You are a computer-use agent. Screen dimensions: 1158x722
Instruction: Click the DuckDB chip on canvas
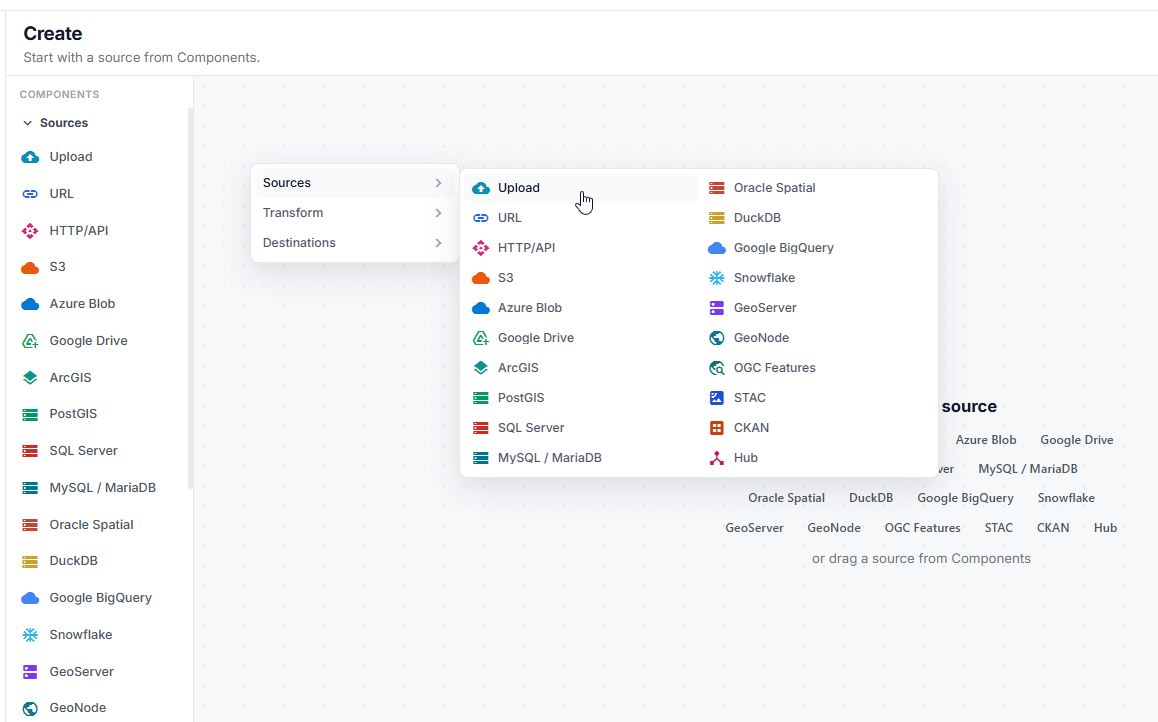click(871, 498)
